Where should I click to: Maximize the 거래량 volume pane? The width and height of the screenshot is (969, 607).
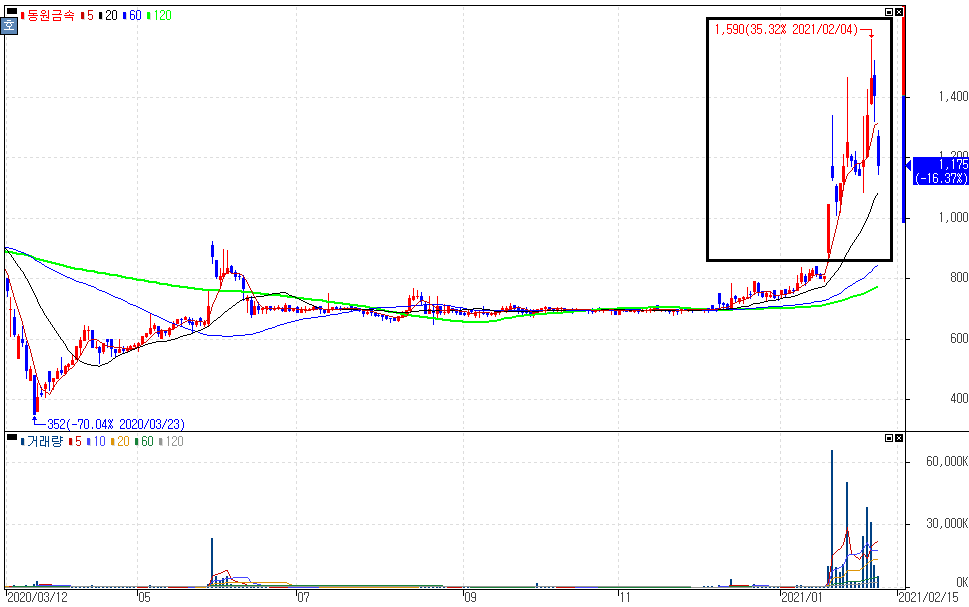[889, 438]
